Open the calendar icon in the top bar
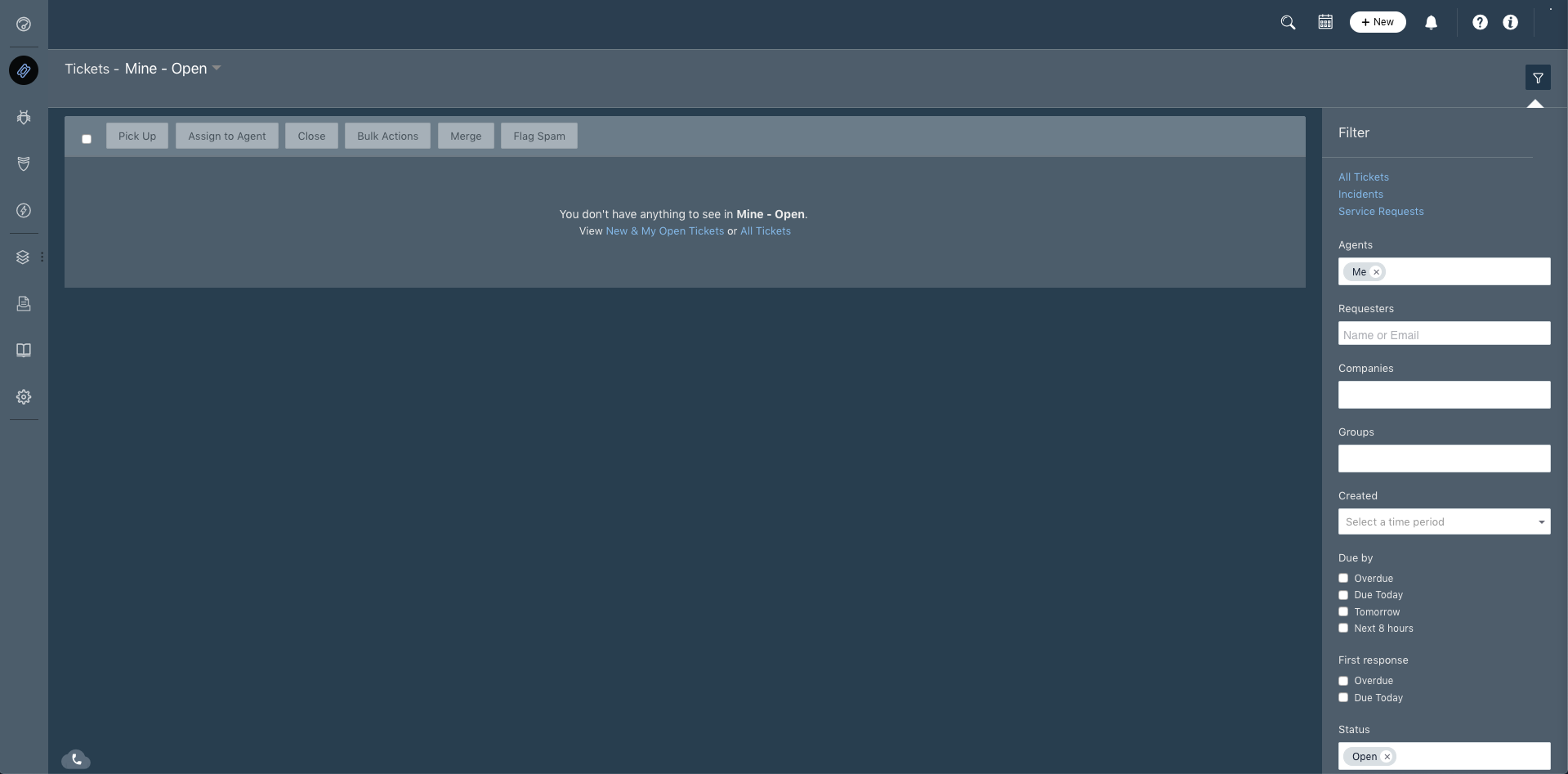1568x774 pixels. coord(1324,22)
